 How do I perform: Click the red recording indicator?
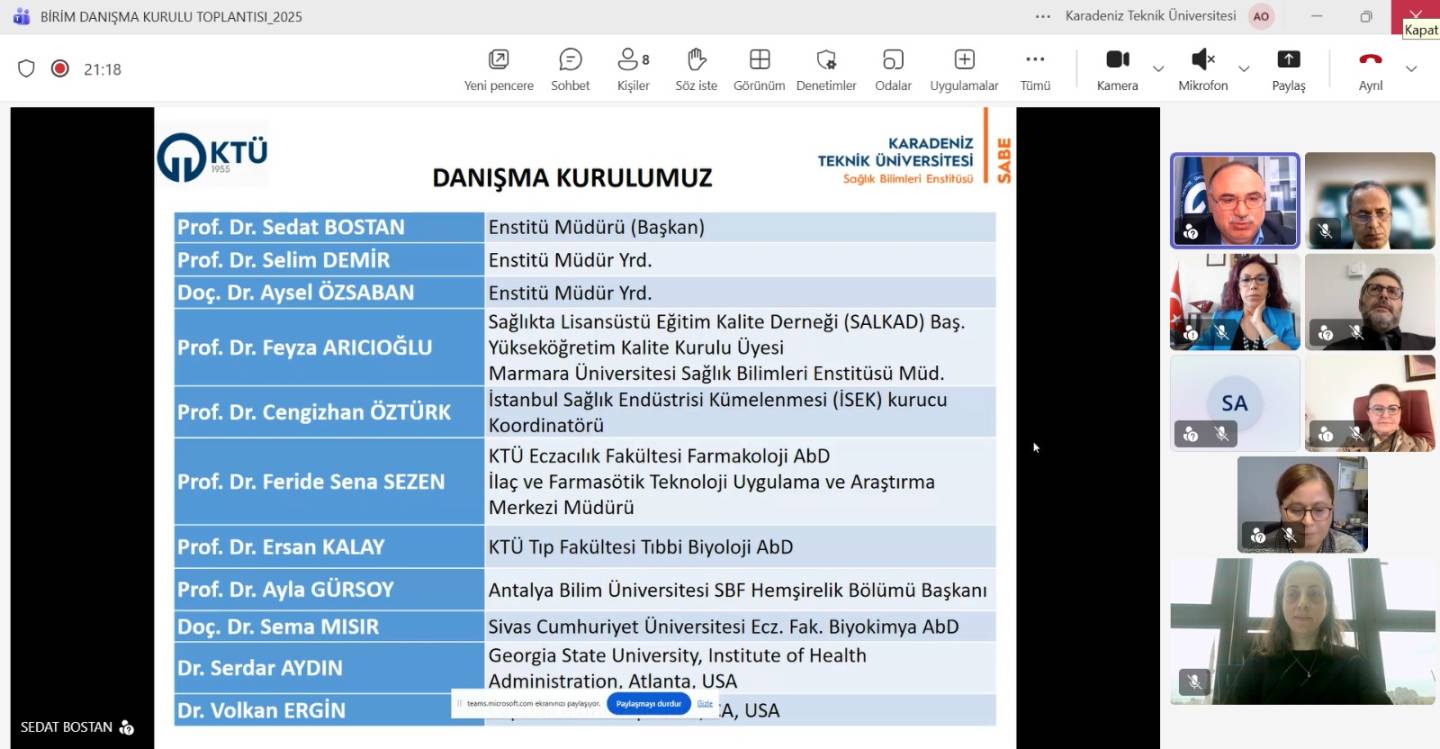point(60,69)
